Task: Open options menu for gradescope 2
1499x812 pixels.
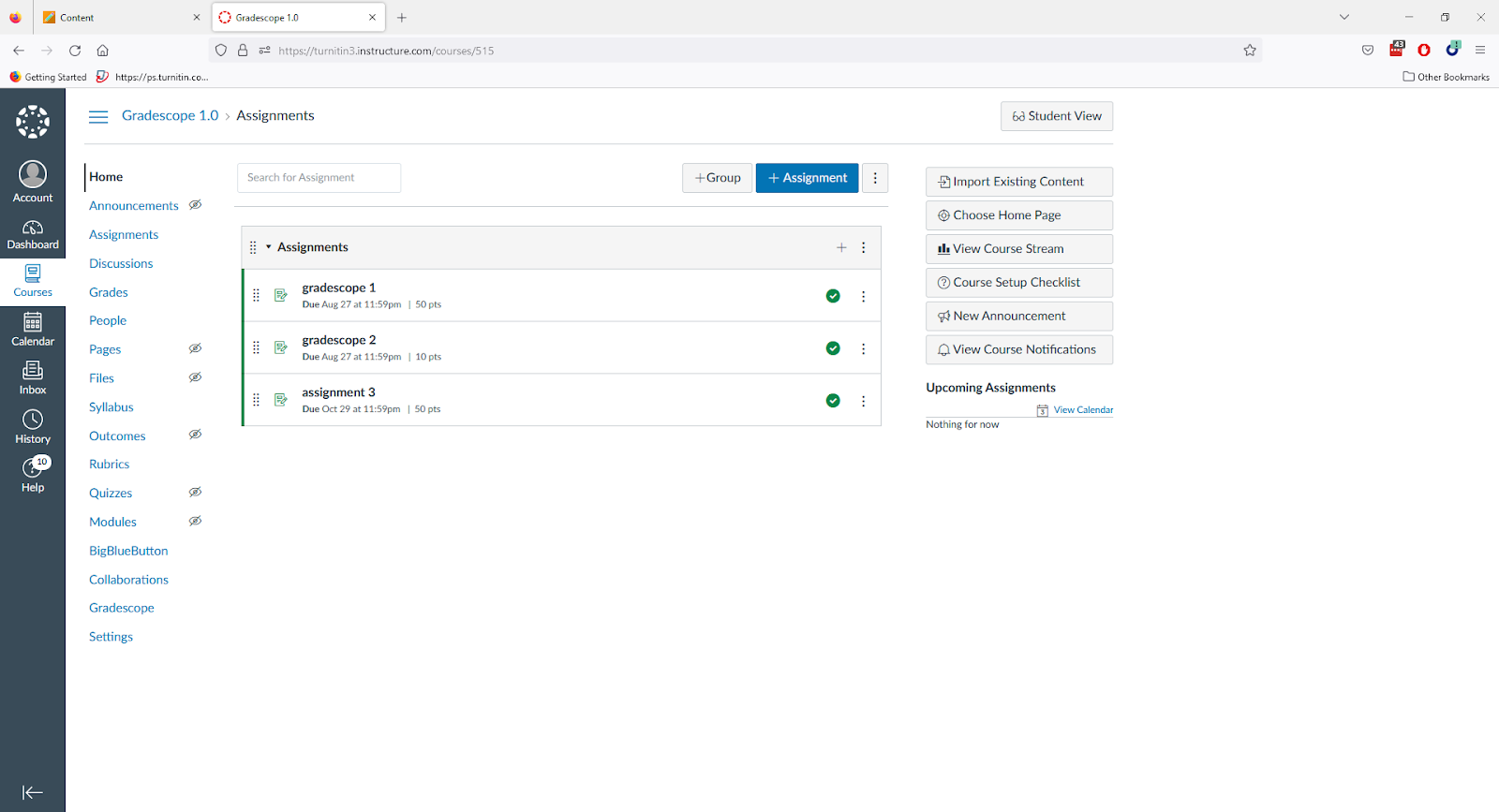Action: [864, 348]
